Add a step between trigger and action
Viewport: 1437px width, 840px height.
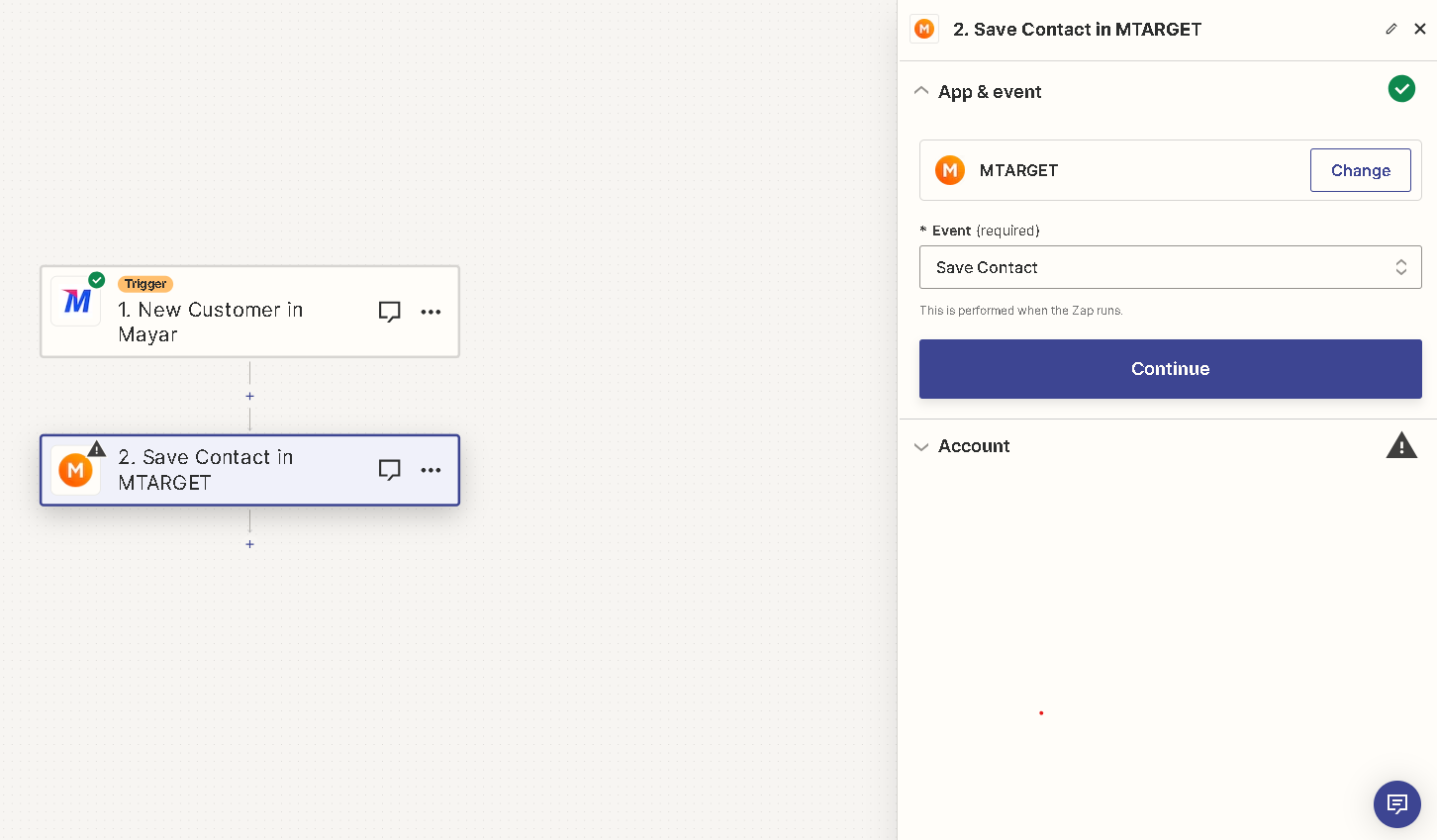point(249,396)
